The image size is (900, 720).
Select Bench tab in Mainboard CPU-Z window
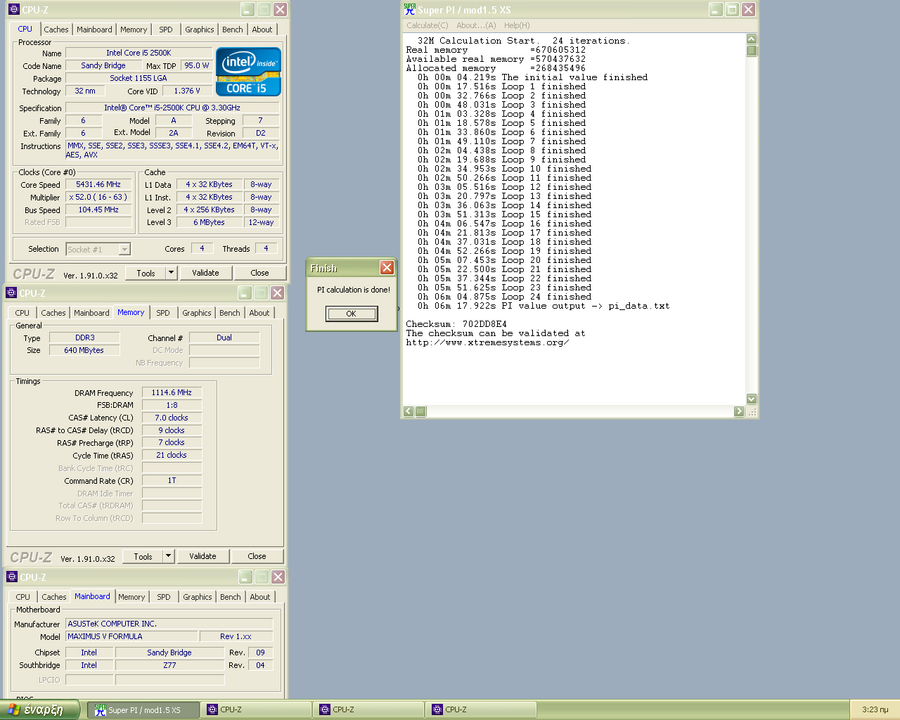[230, 597]
